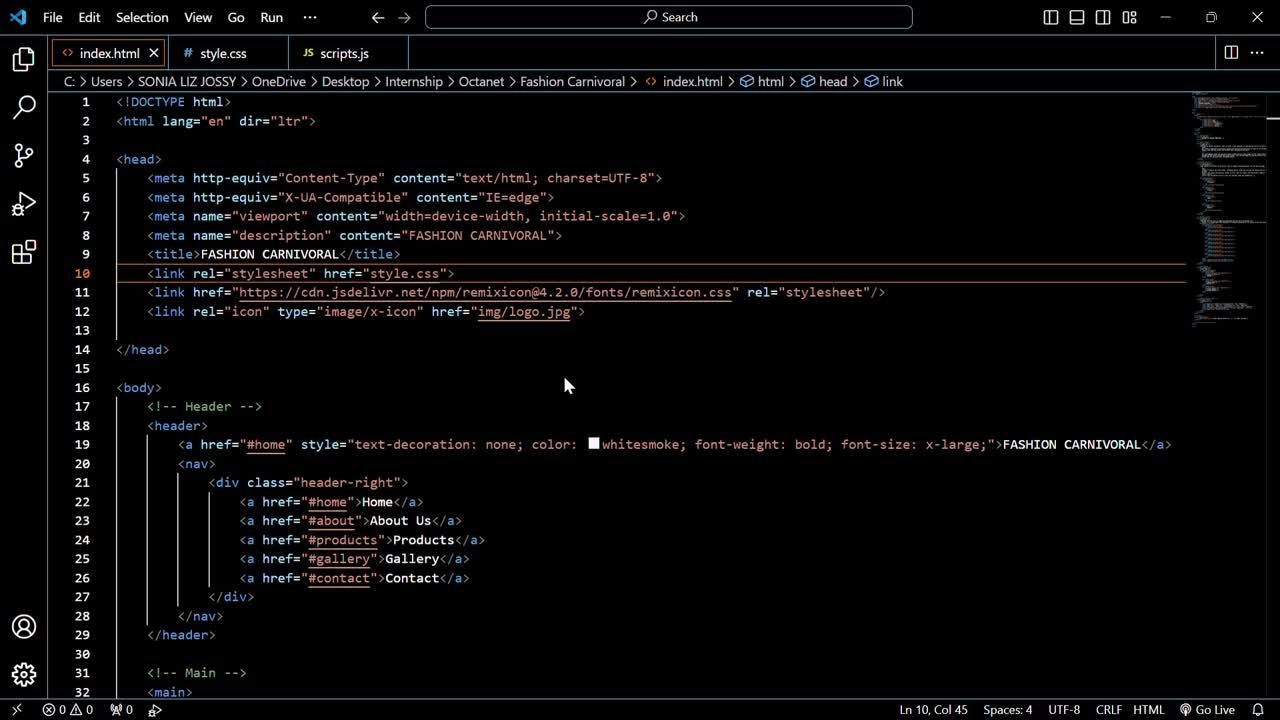The width and height of the screenshot is (1280, 720).
Task: Click the Search command center box
Action: (x=669, y=17)
